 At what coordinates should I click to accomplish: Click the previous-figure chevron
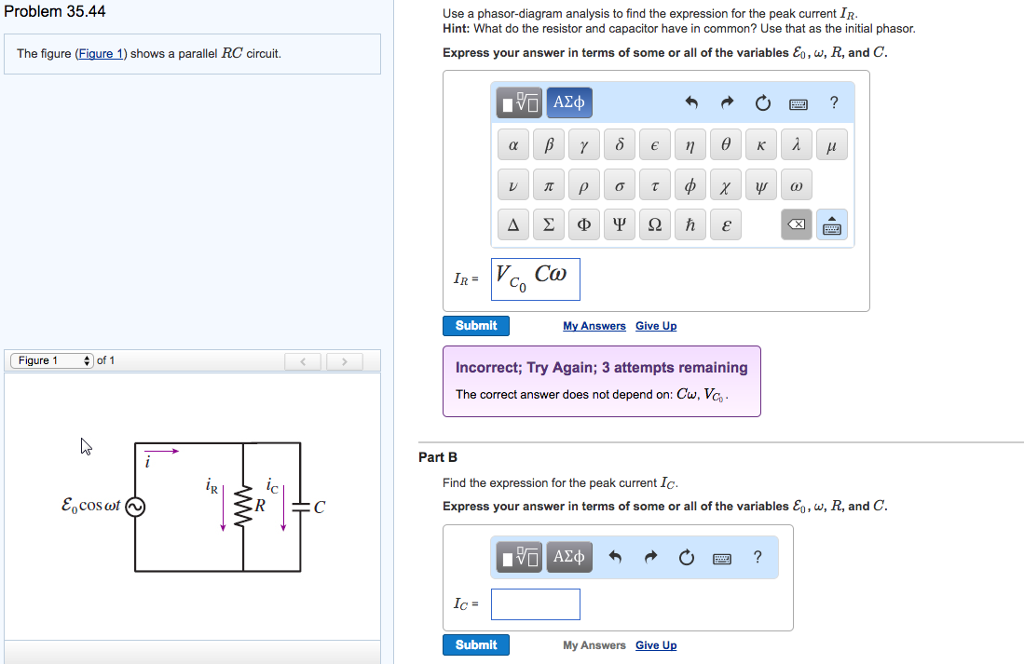tap(303, 360)
